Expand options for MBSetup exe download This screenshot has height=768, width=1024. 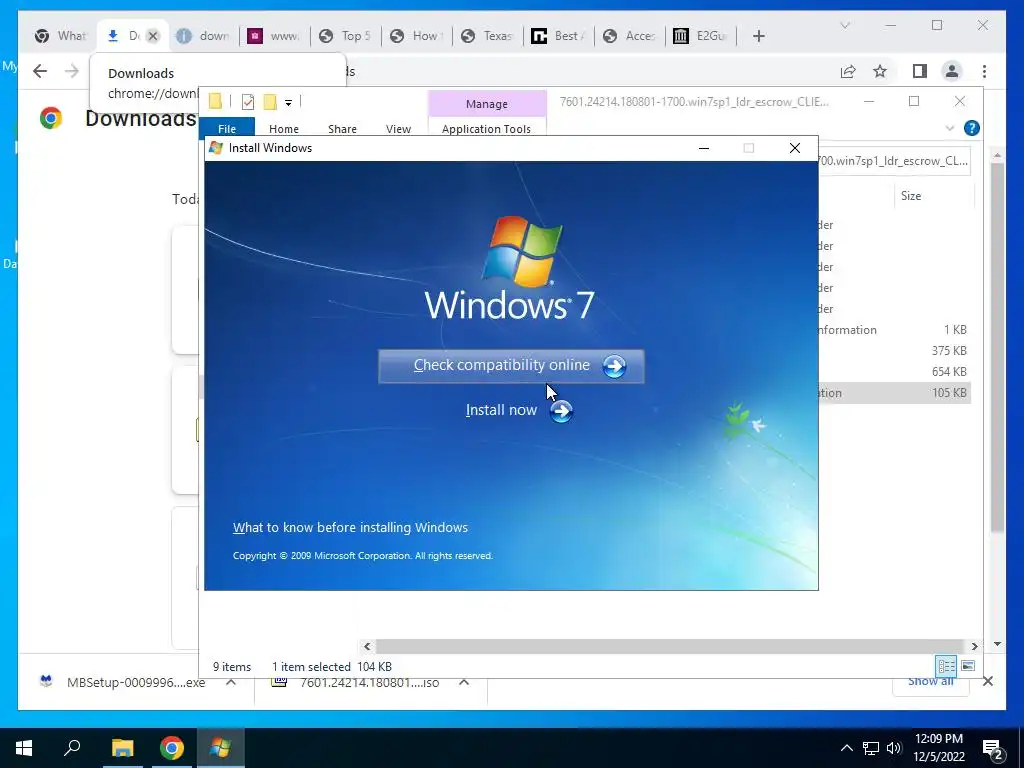[231, 682]
